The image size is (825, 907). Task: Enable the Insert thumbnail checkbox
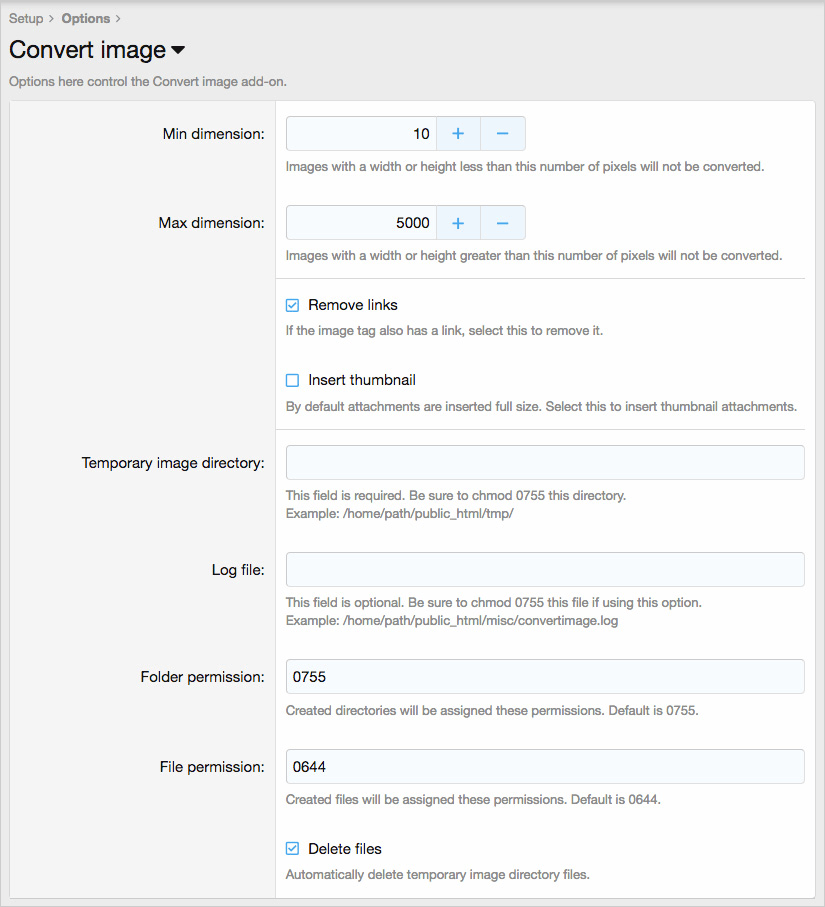point(293,380)
